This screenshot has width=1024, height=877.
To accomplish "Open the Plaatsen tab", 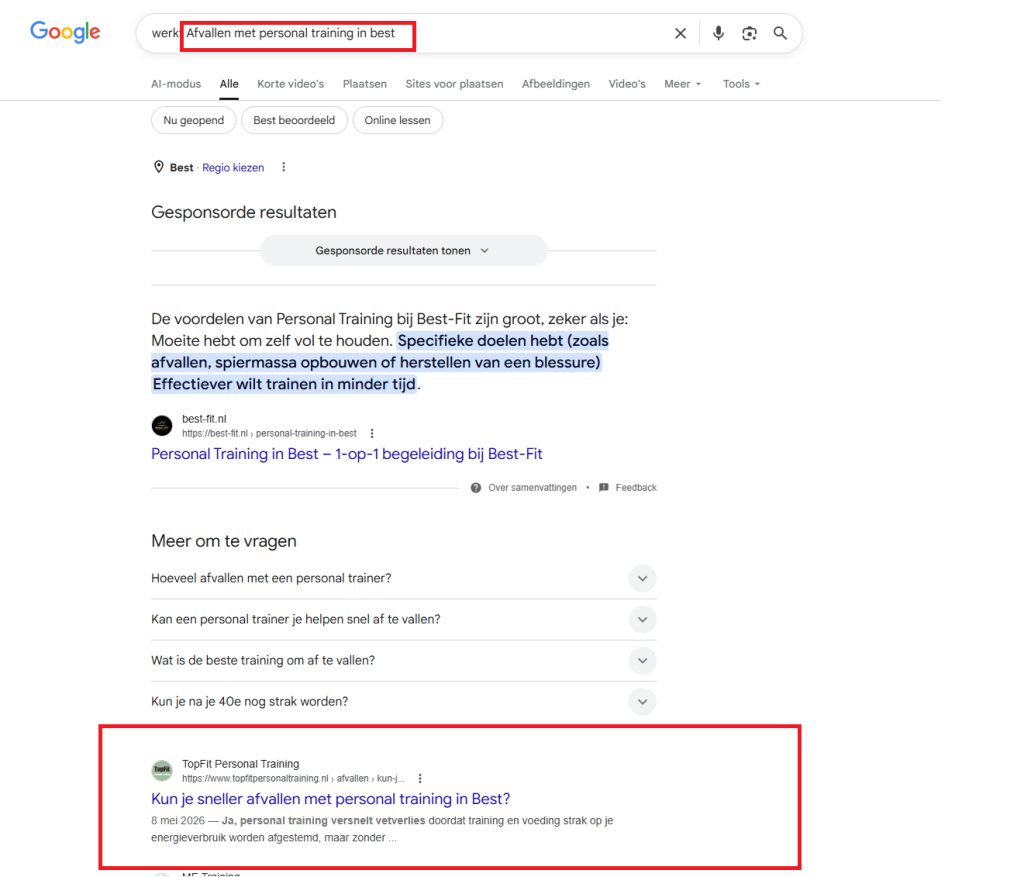I will [364, 84].
